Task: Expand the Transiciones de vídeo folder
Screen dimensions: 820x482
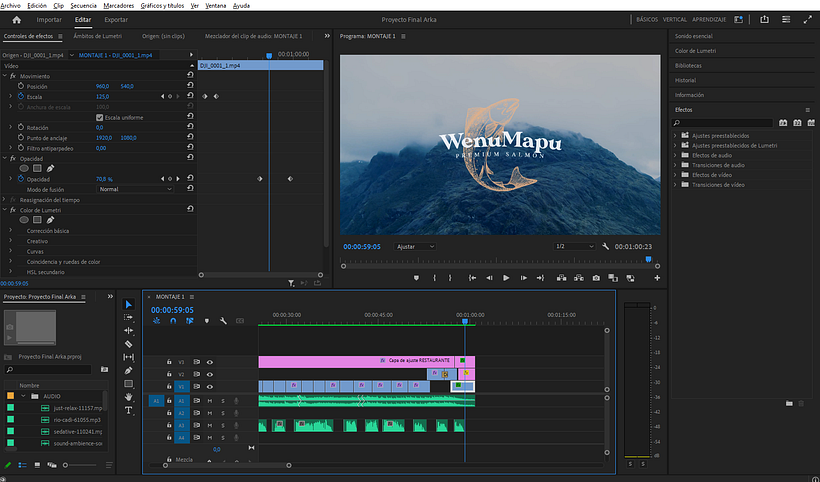Action: click(675, 185)
